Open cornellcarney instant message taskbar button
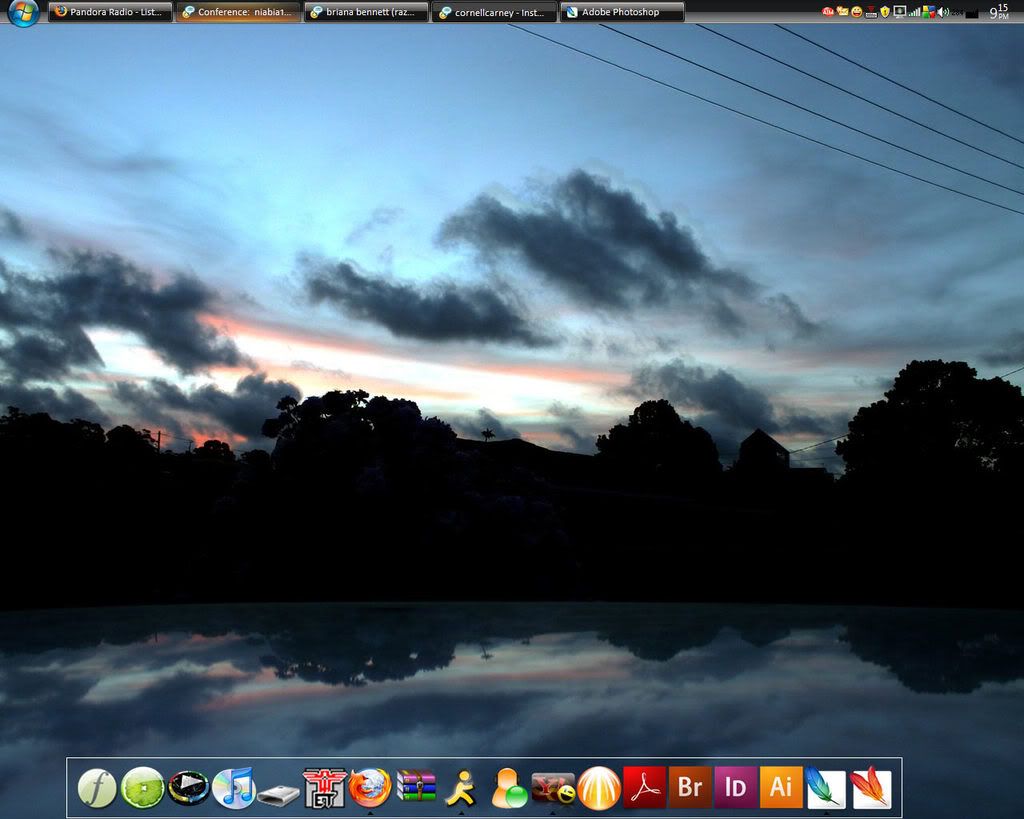The width and height of the screenshot is (1024, 819). click(x=494, y=12)
